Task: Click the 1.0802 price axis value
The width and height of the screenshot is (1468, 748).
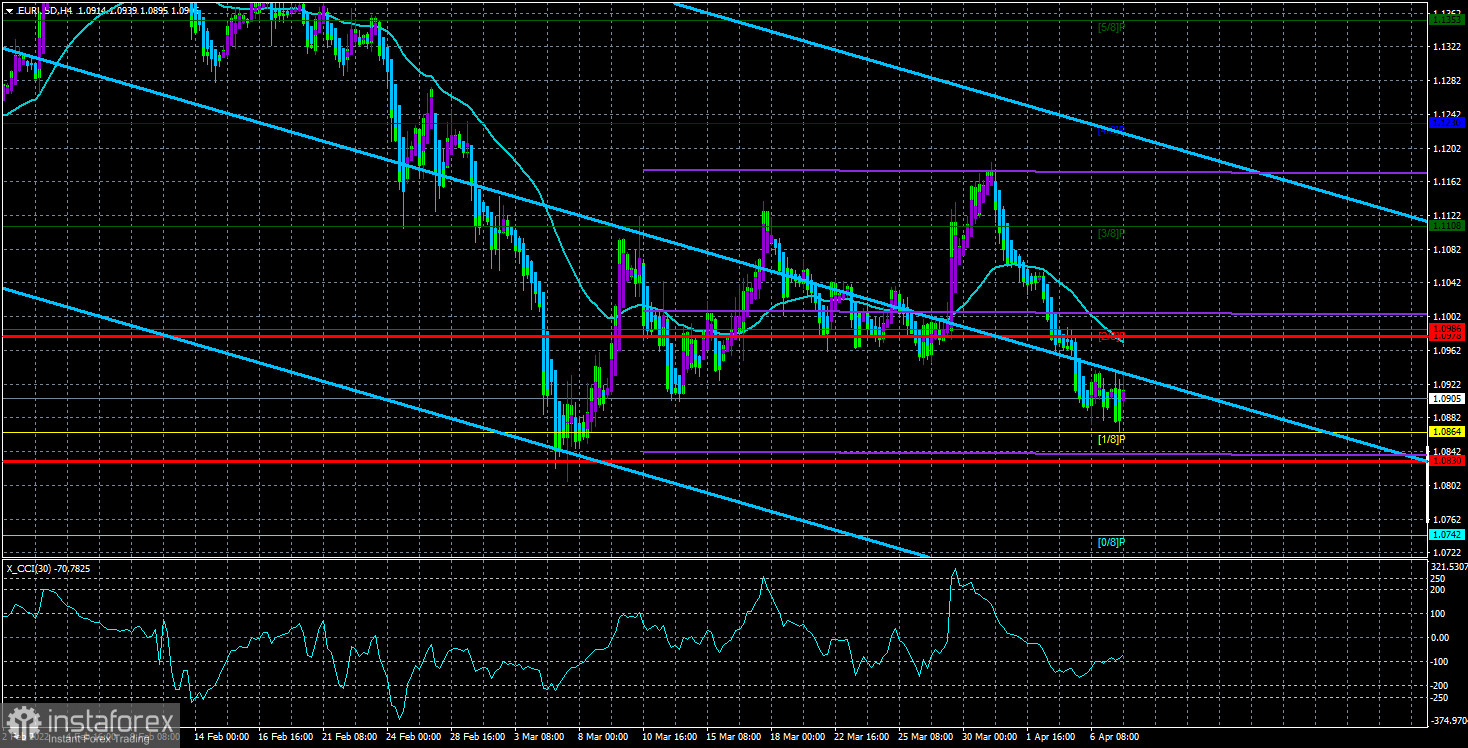Action: click(x=1447, y=485)
